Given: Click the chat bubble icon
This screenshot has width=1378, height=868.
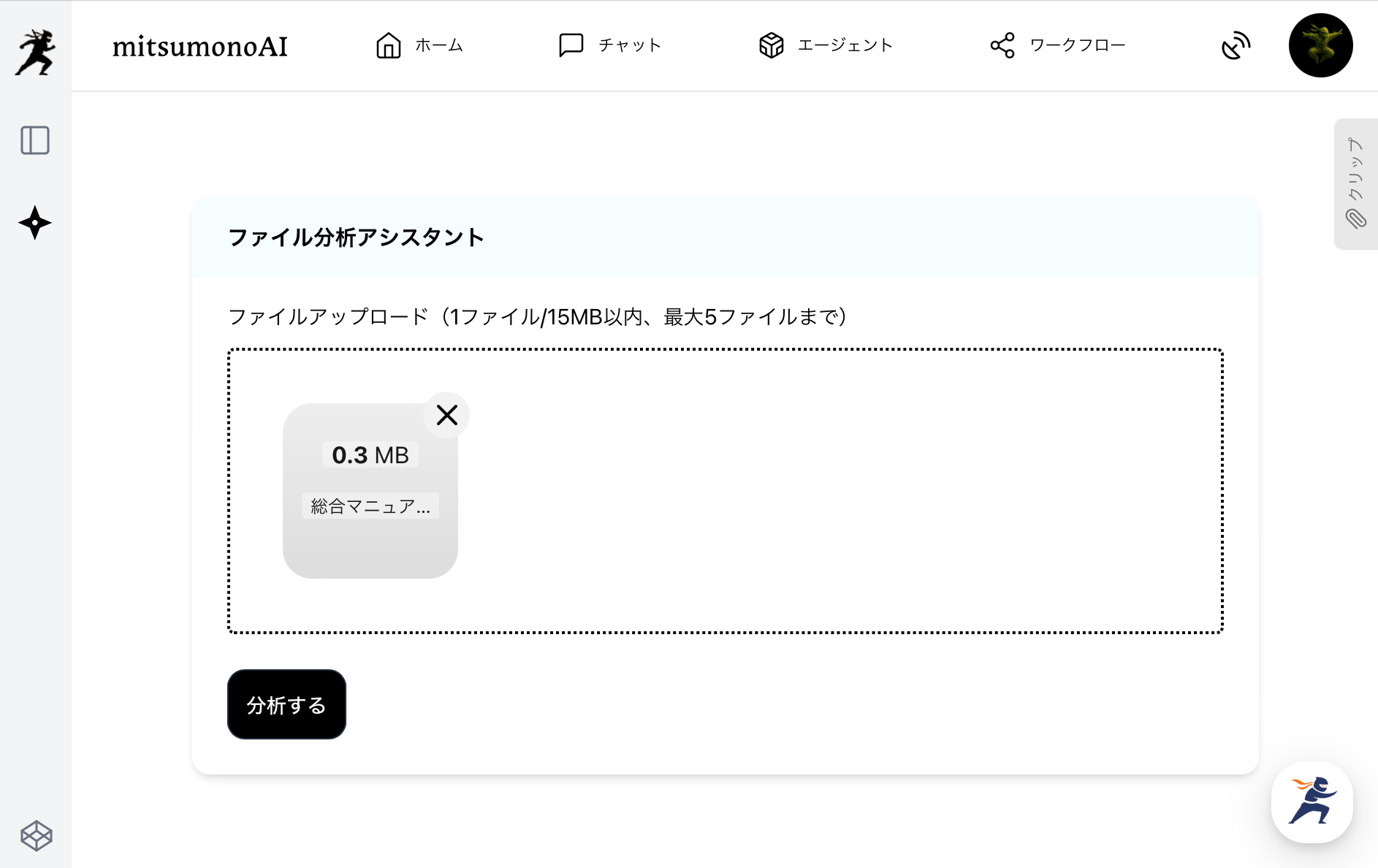Looking at the screenshot, I should point(571,45).
